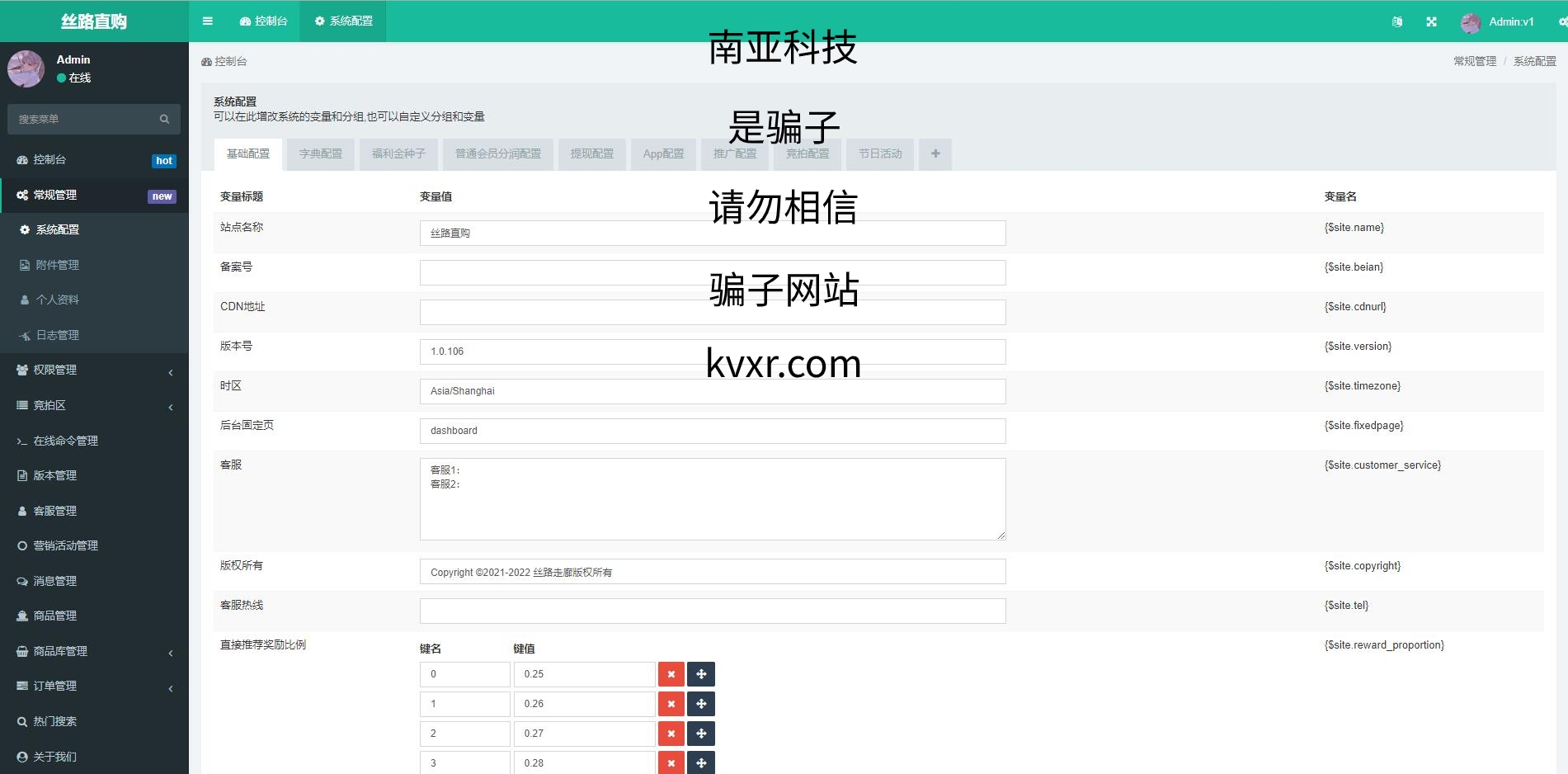This screenshot has height=774, width=1568.
Task: Select the 基础配置 tab
Action: tap(248, 154)
